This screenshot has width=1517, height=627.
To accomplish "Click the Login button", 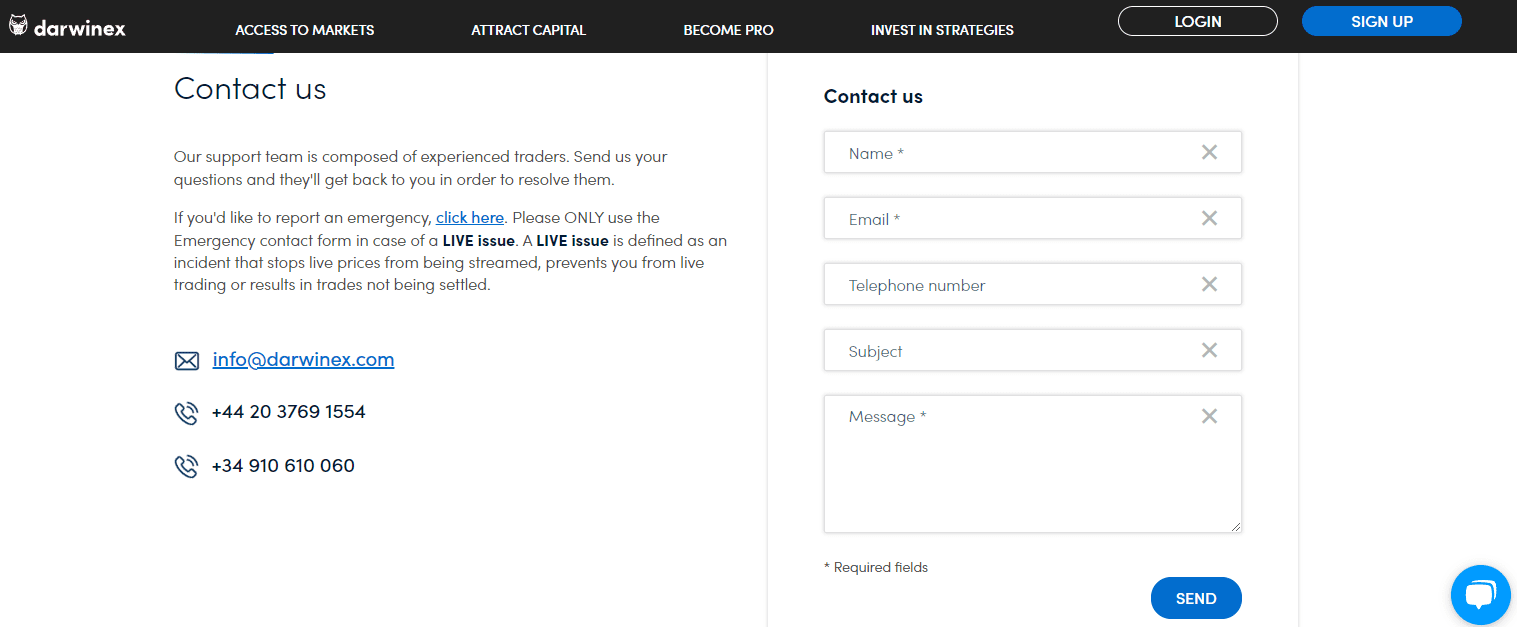I will (x=1198, y=21).
